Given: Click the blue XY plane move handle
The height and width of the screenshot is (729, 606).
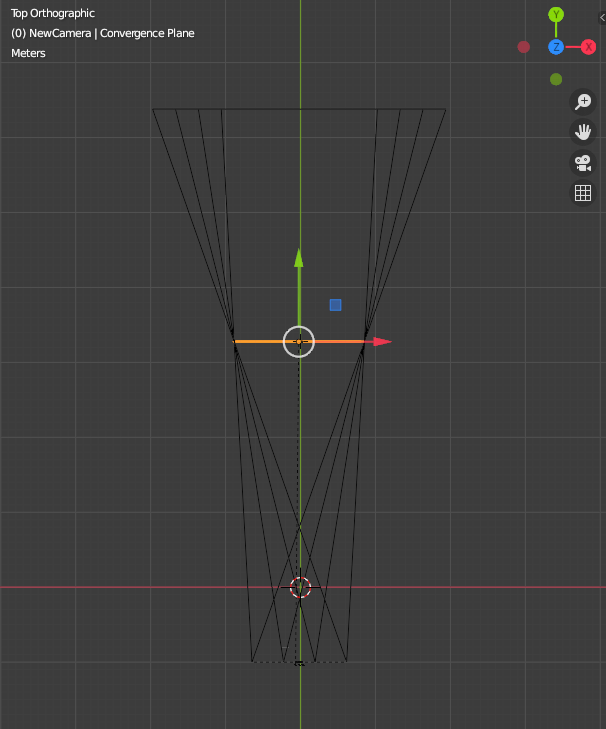Looking at the screenshot, I should (335, 305).
